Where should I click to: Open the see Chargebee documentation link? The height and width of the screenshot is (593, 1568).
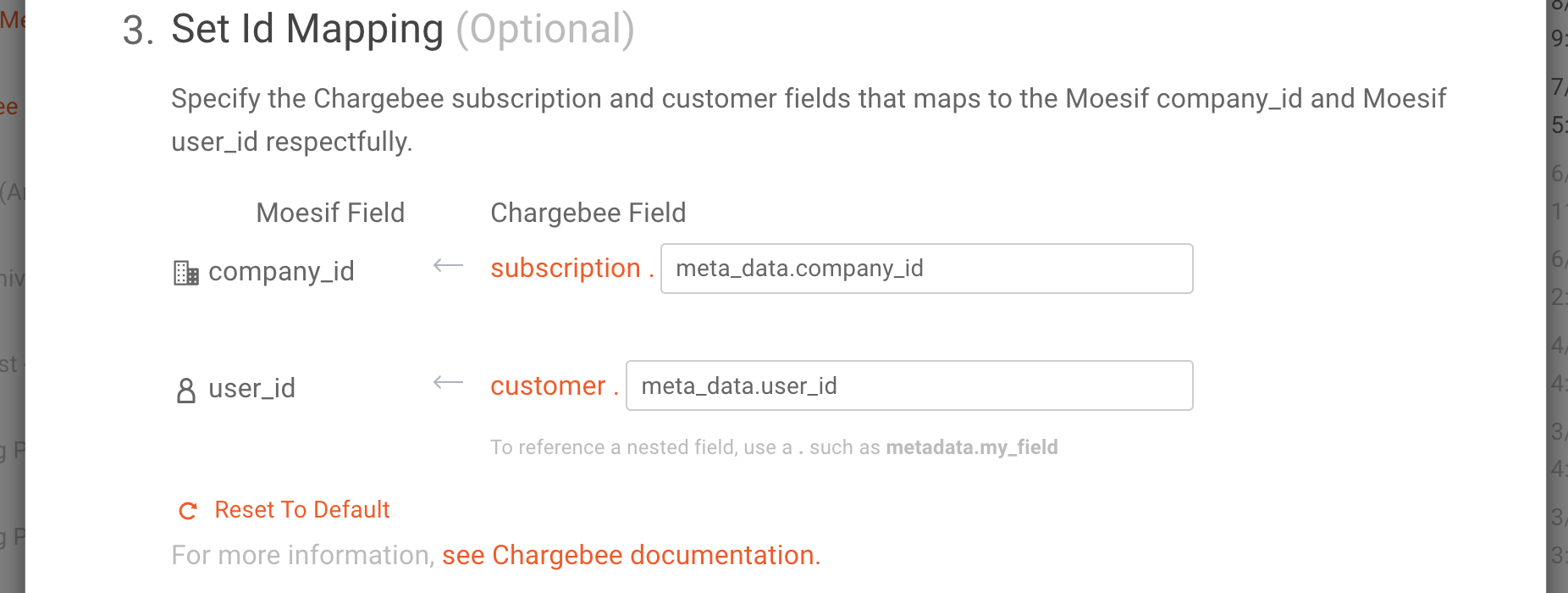click(x=631, y=556)
